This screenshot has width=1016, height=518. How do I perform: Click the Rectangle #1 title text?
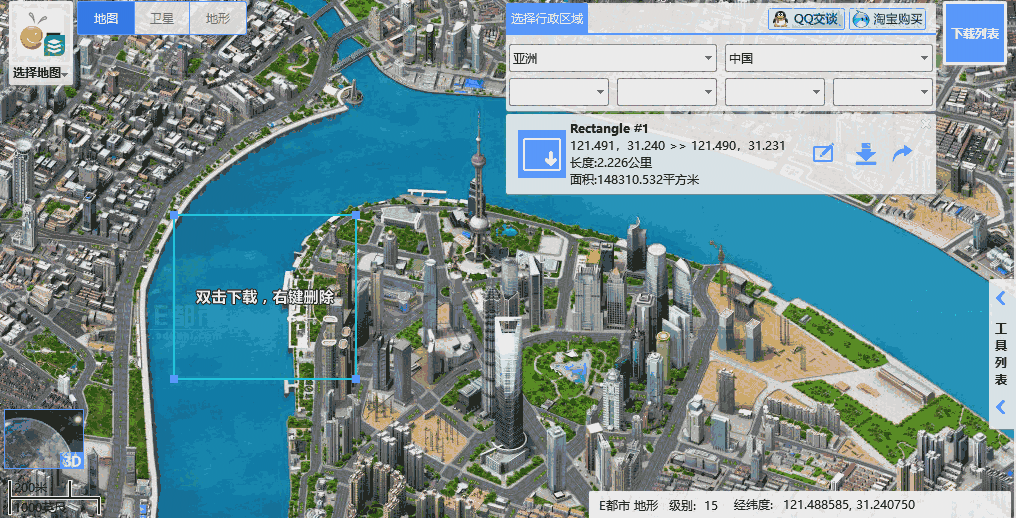click(609, 128)
